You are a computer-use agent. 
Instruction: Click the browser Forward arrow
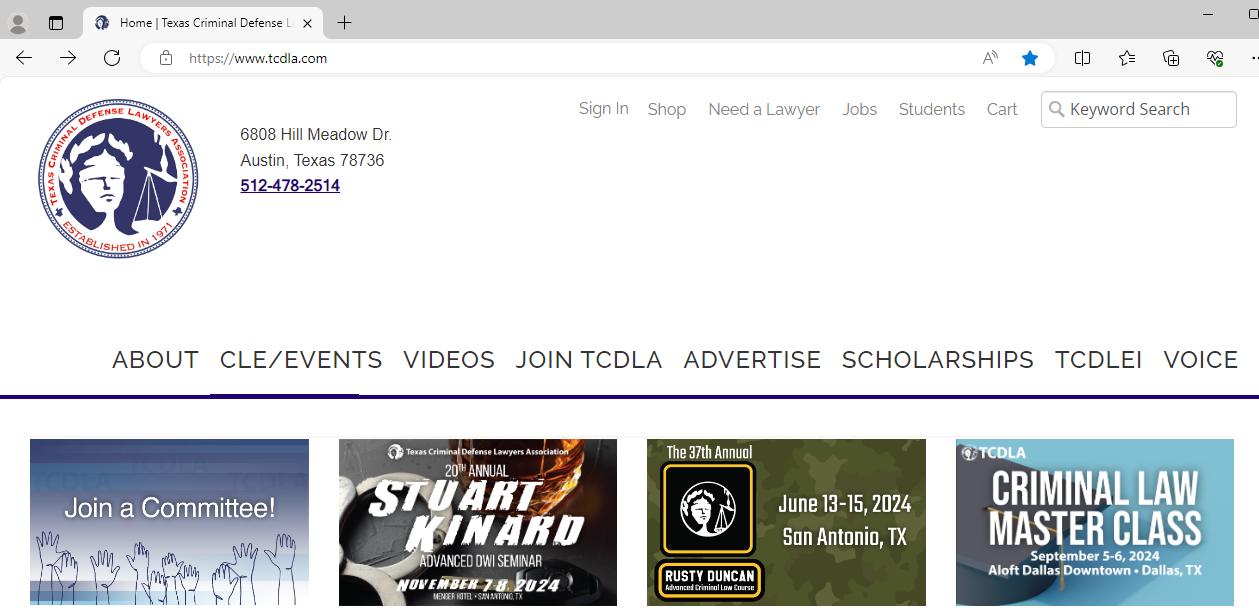coord(68,58)
